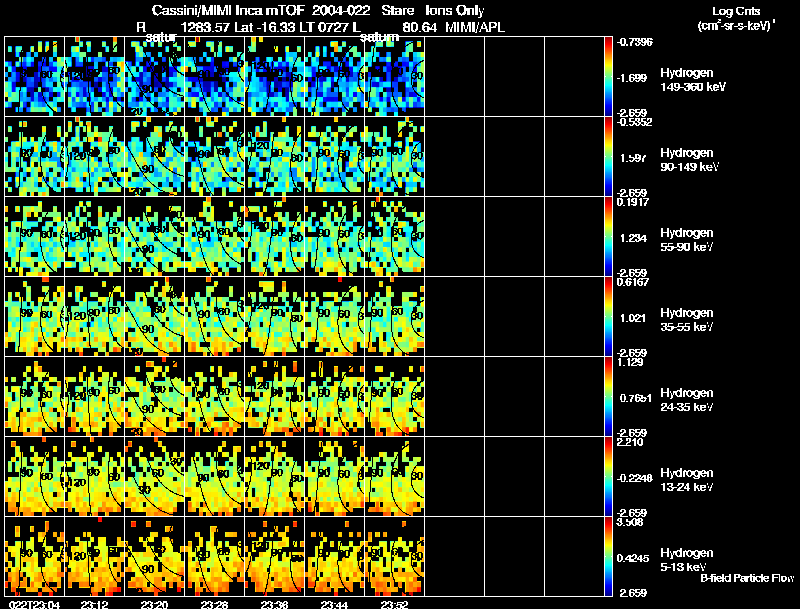Click the 'Hydrogen 13-24 keV' row label

[x=687, y=479]
